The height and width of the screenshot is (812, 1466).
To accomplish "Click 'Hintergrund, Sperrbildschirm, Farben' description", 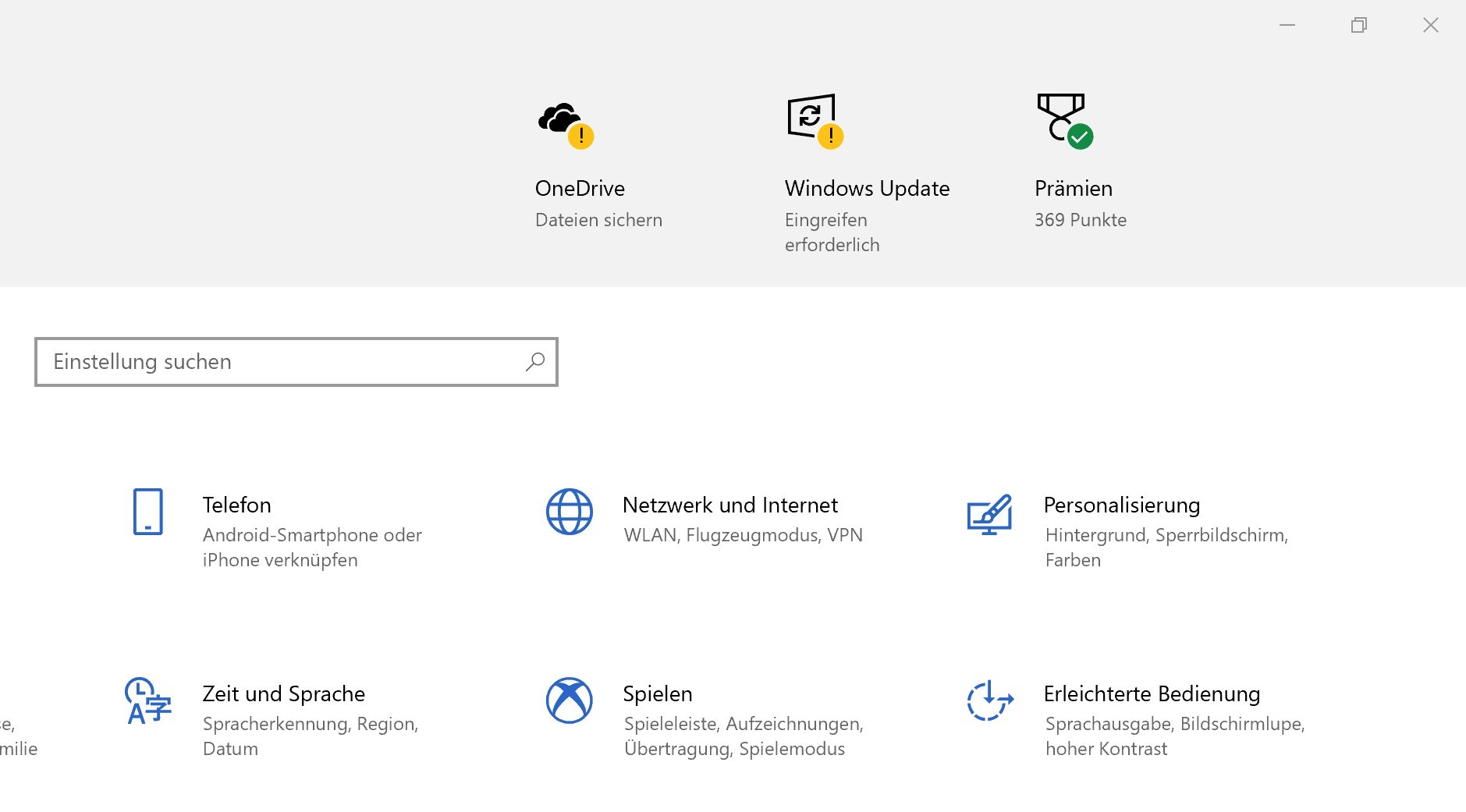I will (x=1166, y=548).
